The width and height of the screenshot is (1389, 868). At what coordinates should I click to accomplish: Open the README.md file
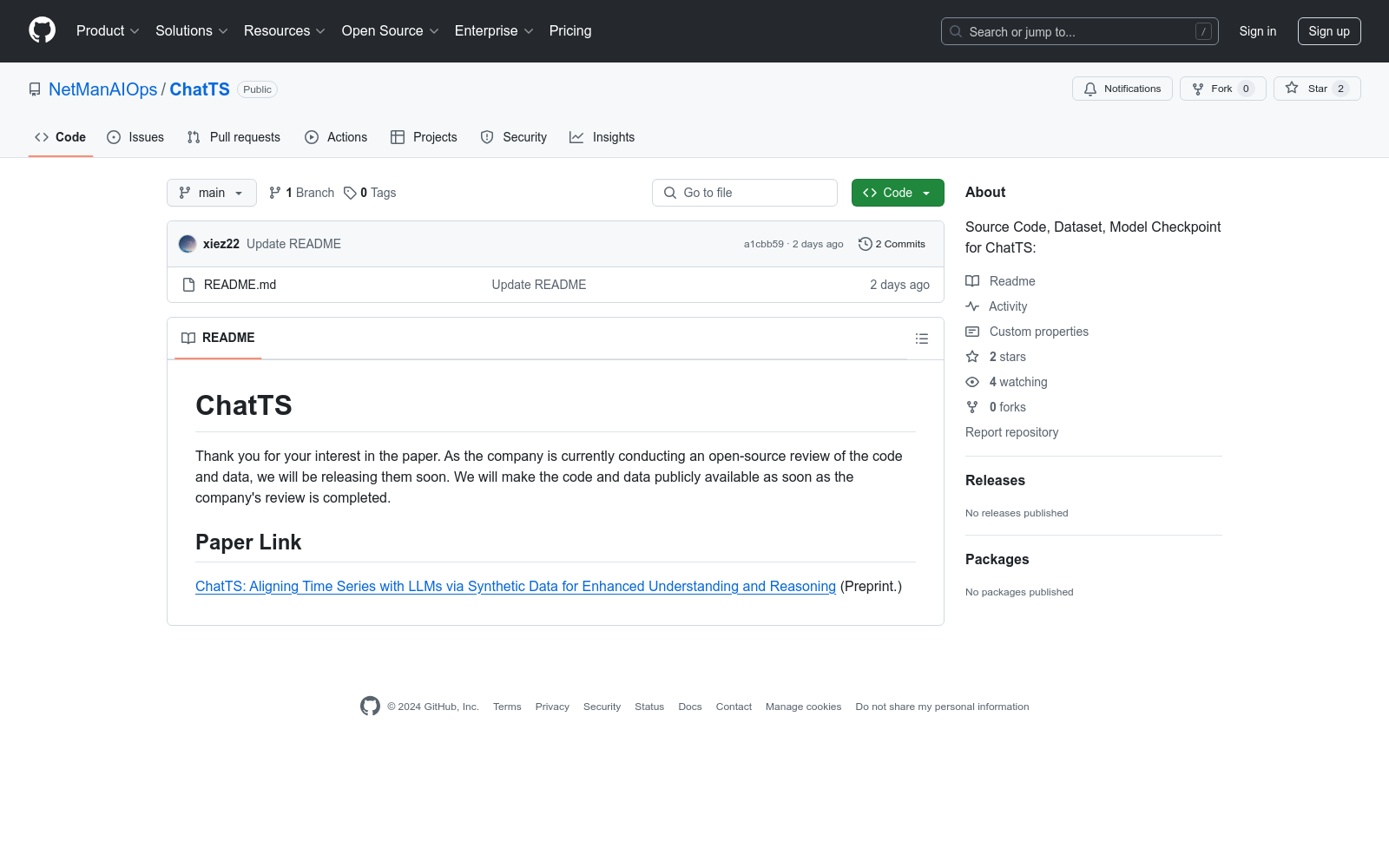(240, 285)
